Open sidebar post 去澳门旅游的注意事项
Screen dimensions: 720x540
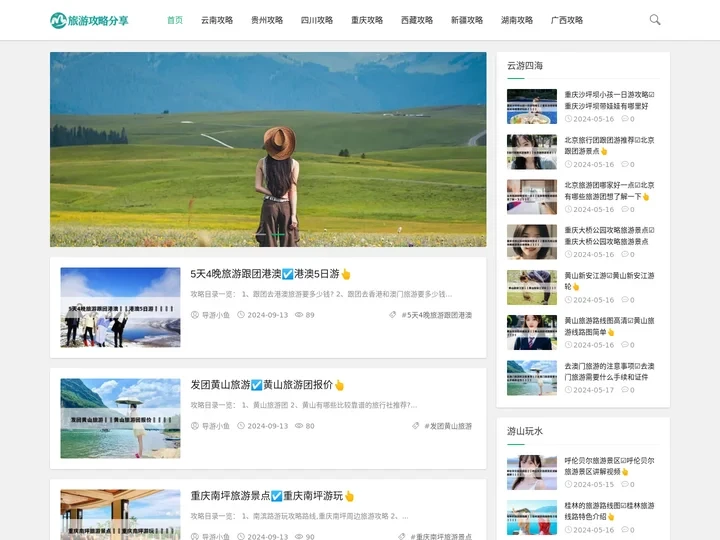coord(609,371)
